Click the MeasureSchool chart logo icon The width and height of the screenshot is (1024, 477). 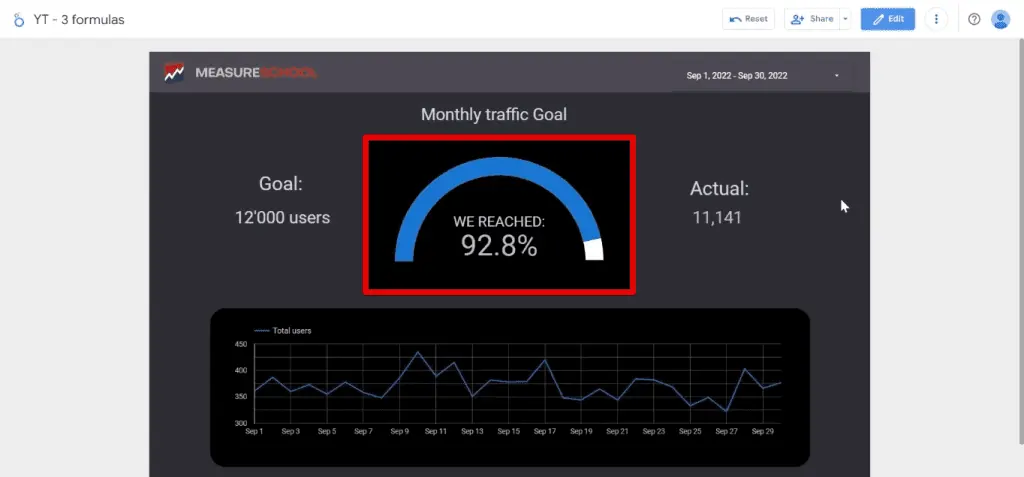(x=175, y=73)
